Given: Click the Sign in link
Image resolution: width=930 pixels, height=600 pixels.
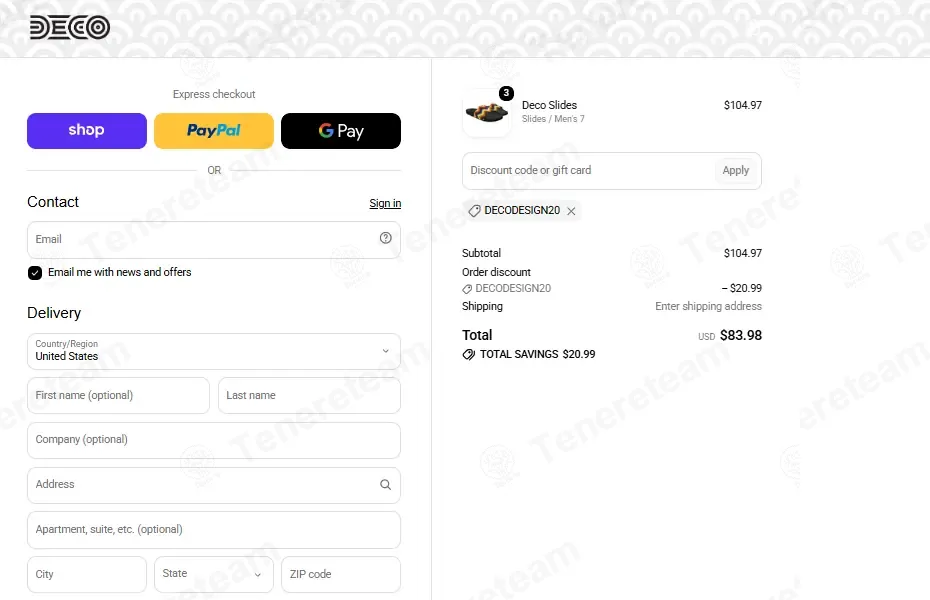Looking at the screenshot, I should click(x=385, y=203).
